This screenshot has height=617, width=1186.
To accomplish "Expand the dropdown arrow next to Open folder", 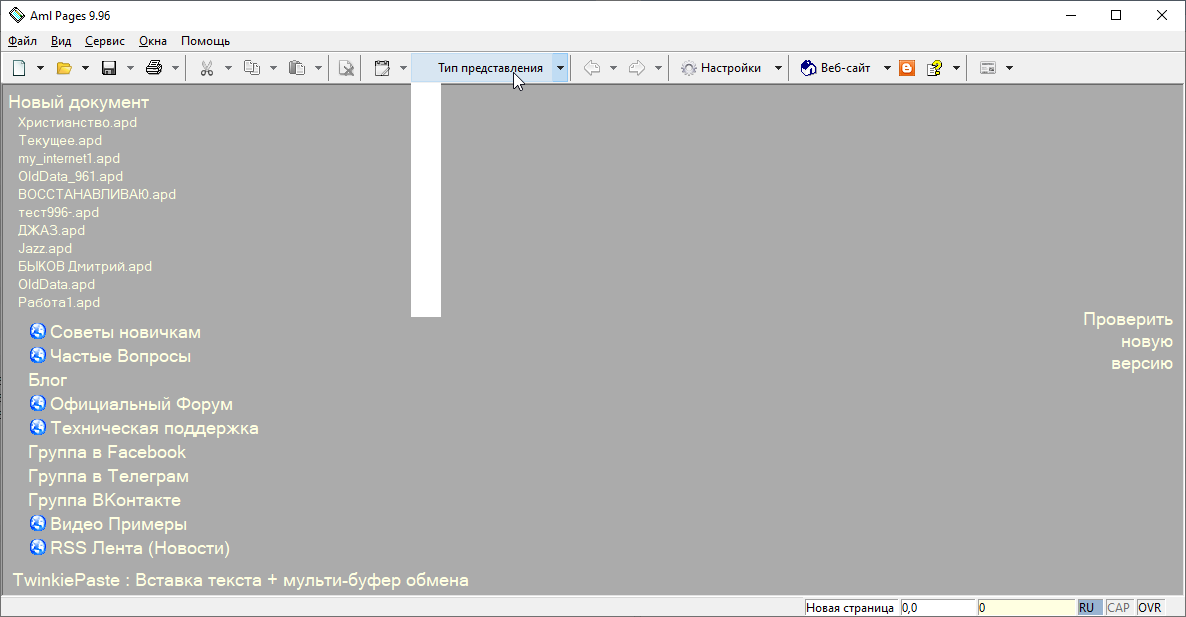I will coord(85,68).
